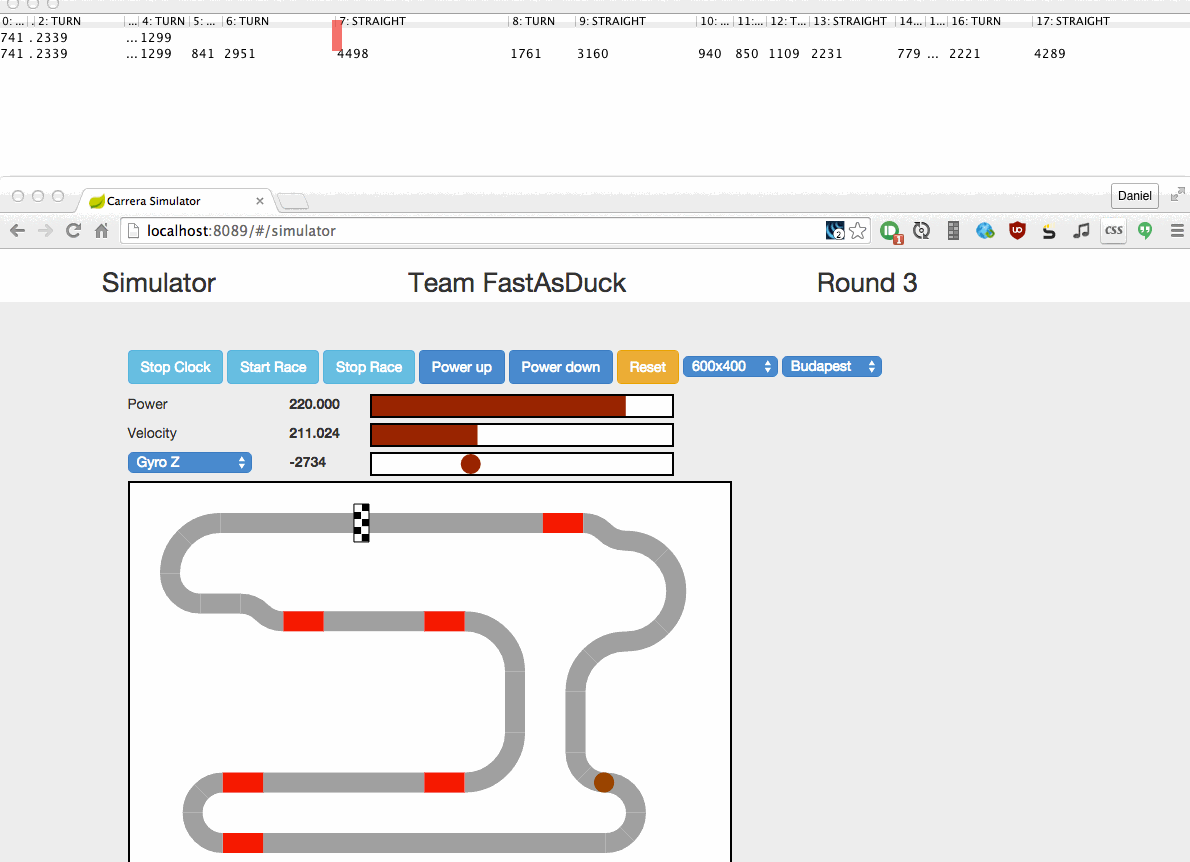This screenshot has height=862, width=1190.
Task: Open the globe with green arrow extension
Action: 985,231
